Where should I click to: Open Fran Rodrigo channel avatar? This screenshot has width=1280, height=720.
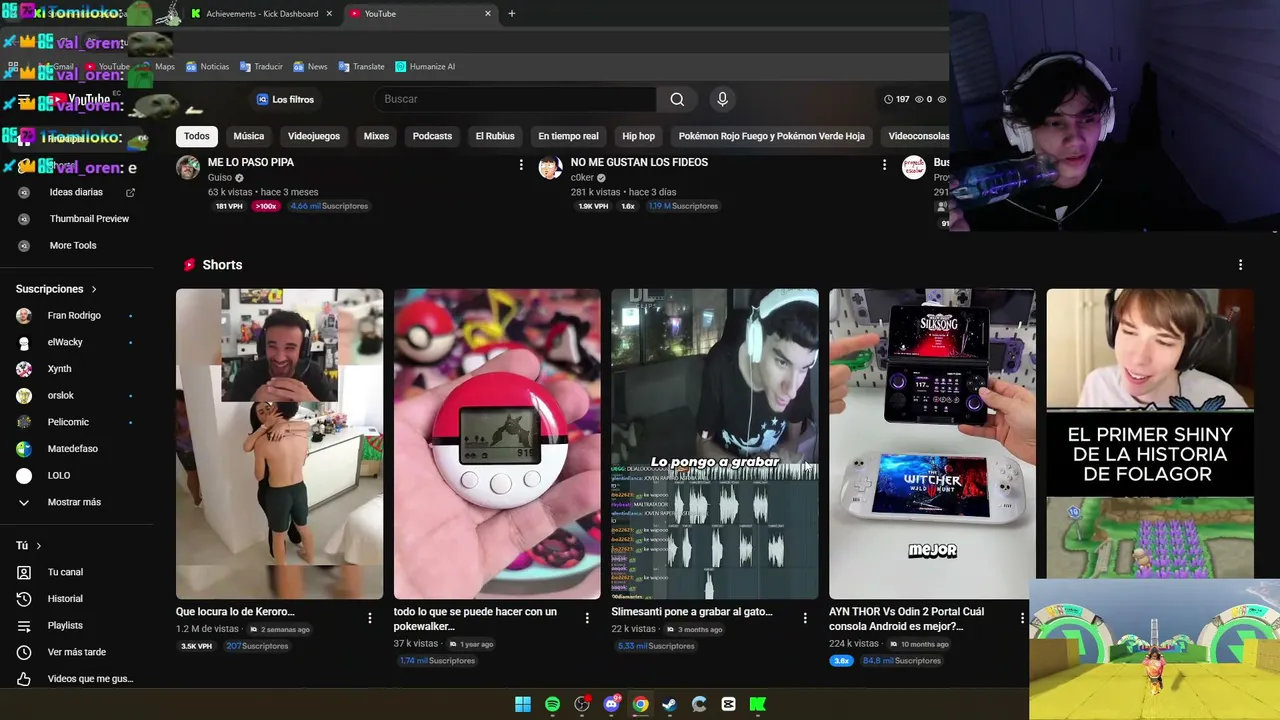tap(24, 316)
